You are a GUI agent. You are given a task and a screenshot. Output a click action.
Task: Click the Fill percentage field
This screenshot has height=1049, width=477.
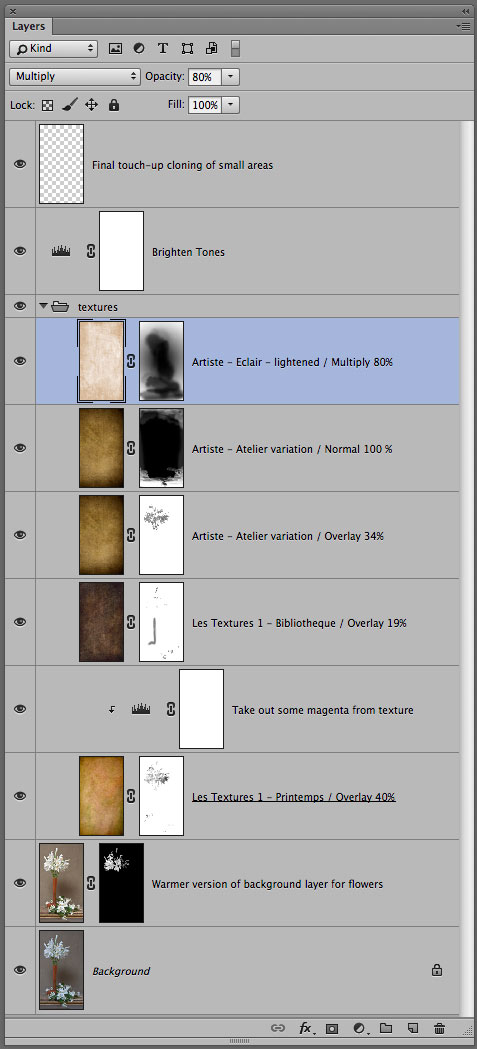pos(204,105)
